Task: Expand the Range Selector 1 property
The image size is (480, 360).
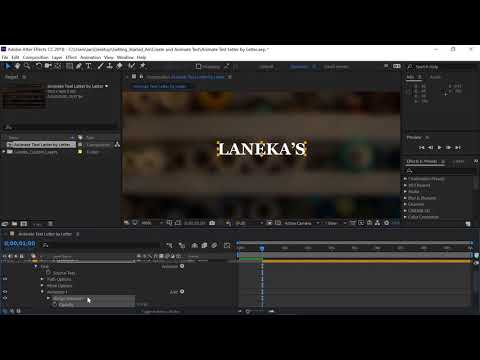Action: [x=49, y=298]
